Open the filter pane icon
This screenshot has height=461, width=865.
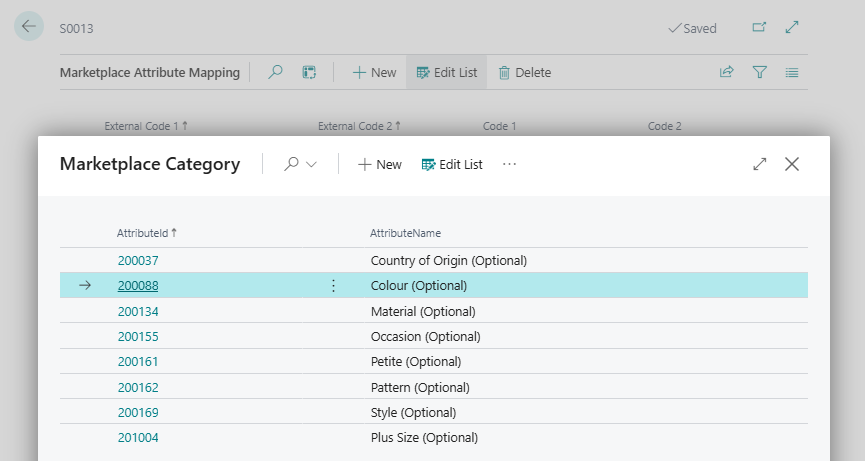[760, 72]
